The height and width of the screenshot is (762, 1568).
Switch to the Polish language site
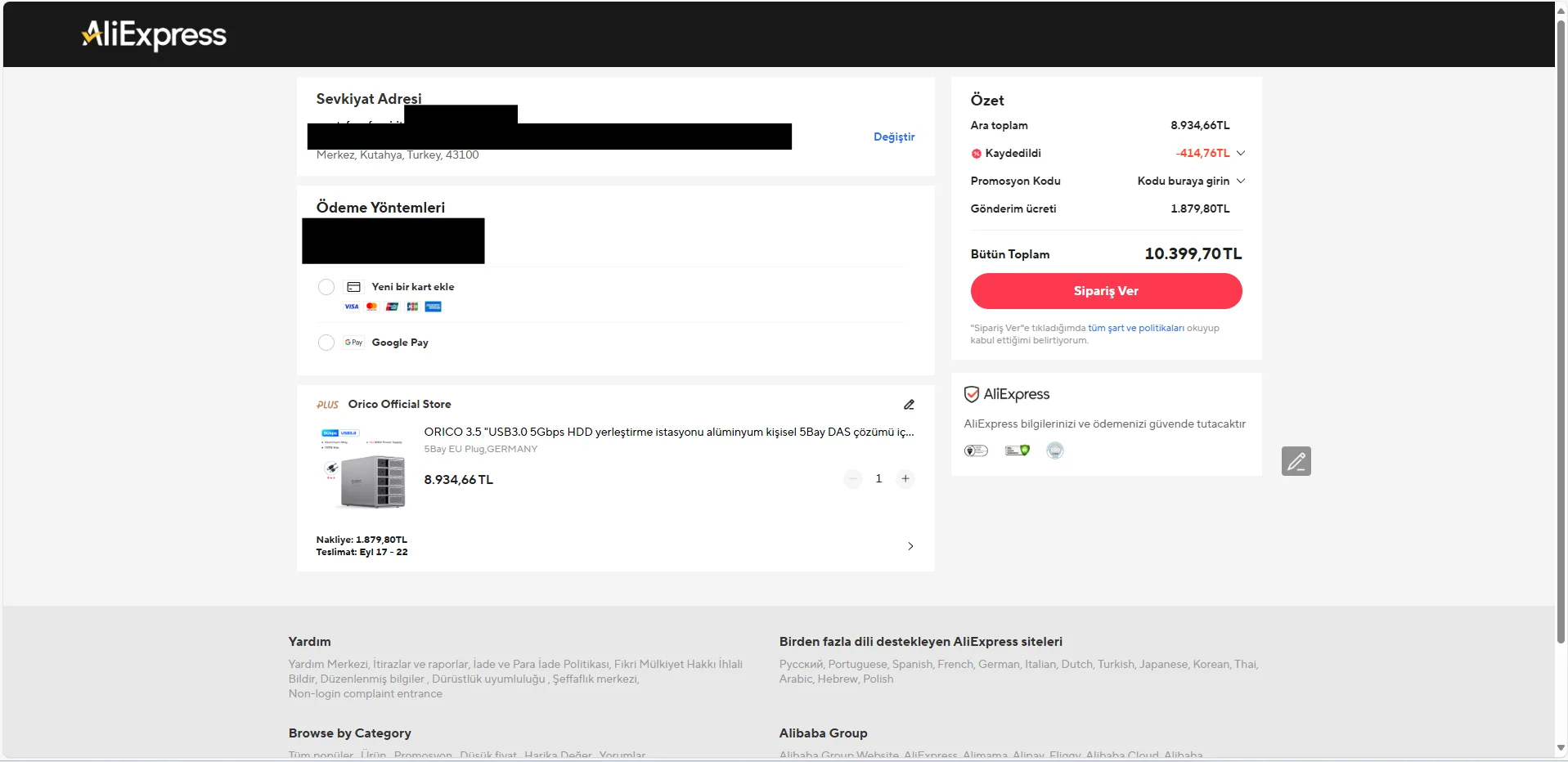pyautogui.click(x=878, y=679)
